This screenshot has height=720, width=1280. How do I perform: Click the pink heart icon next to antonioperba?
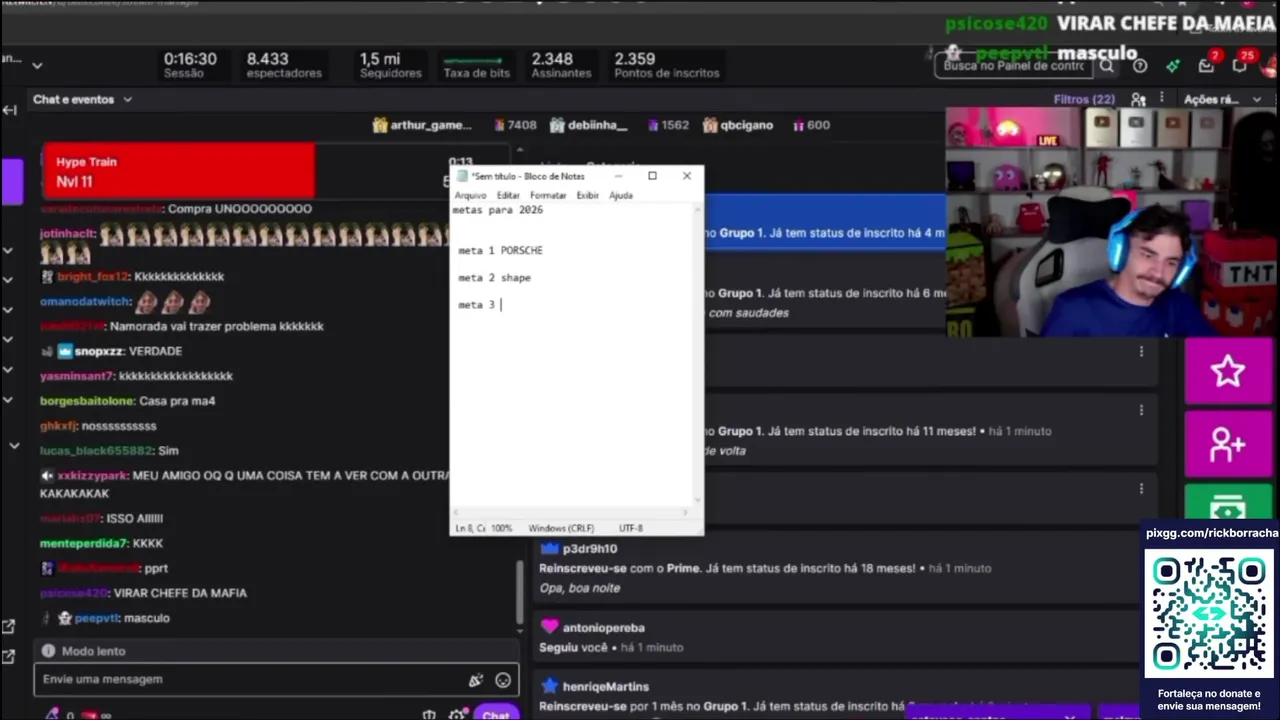coord(549,627)
